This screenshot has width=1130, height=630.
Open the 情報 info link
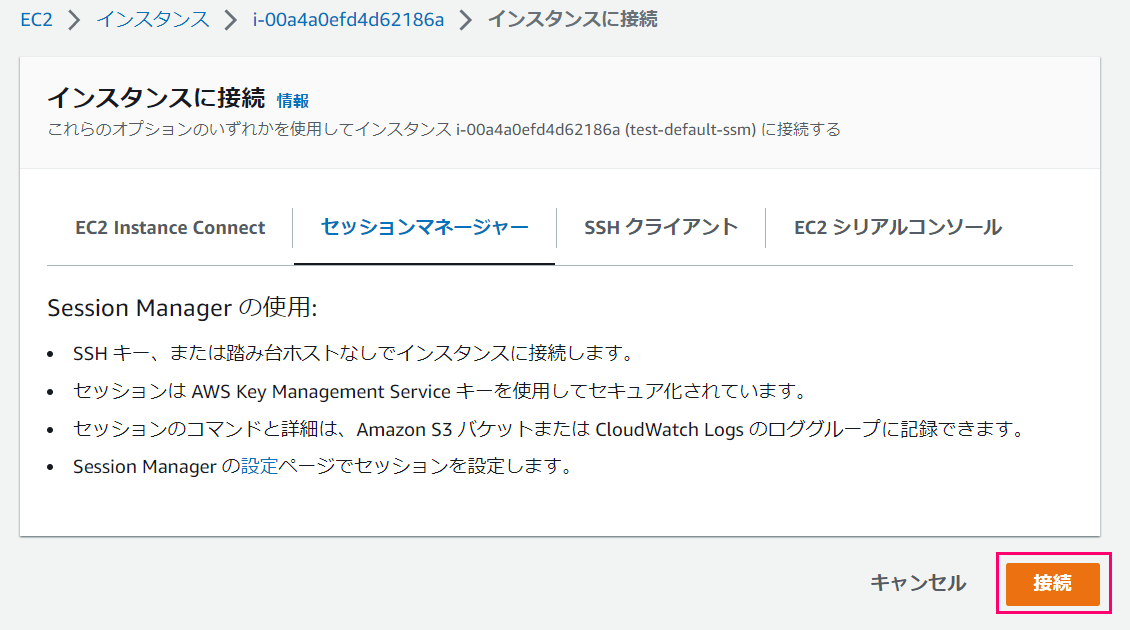pyautogui.click(x=293, y=101)
